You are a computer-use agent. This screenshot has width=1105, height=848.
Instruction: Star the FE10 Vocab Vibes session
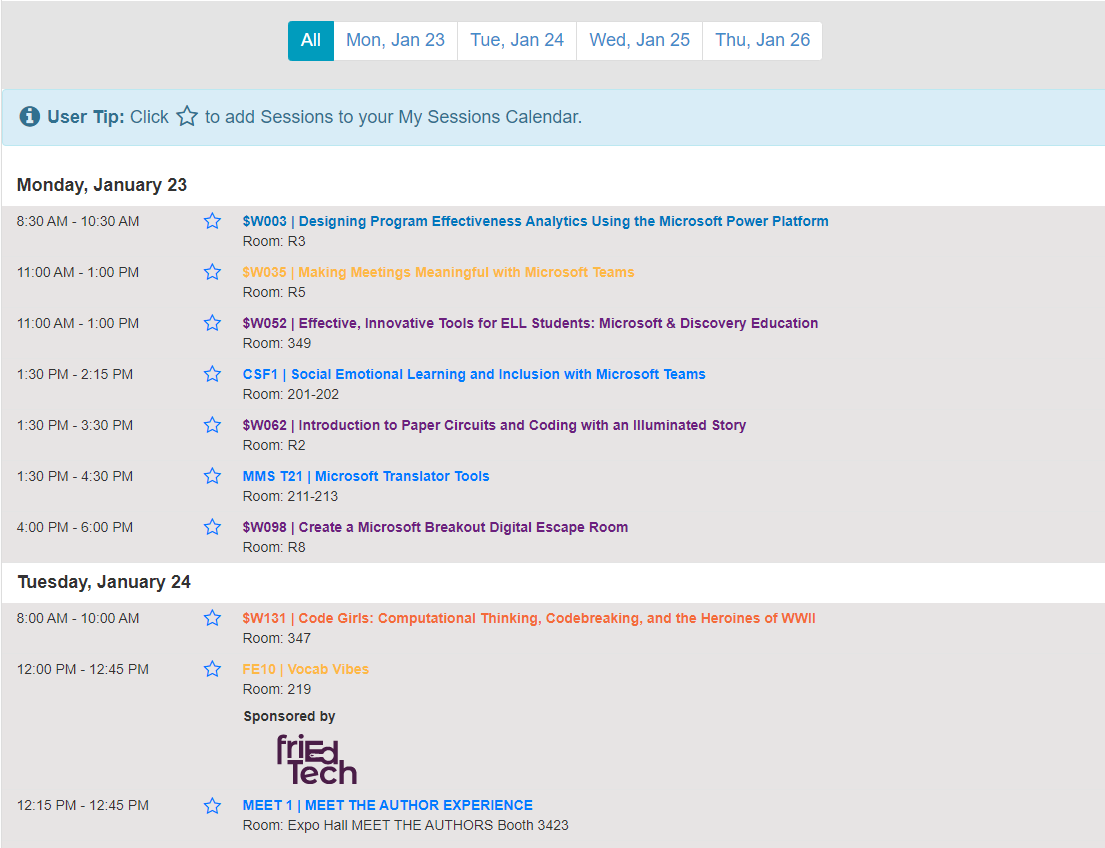click(x=212, y=668)
